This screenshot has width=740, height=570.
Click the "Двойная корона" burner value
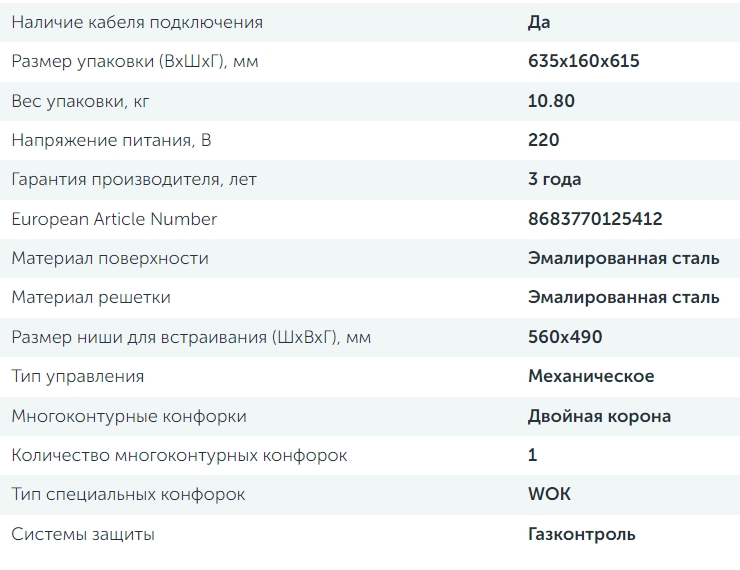(599, 416)
